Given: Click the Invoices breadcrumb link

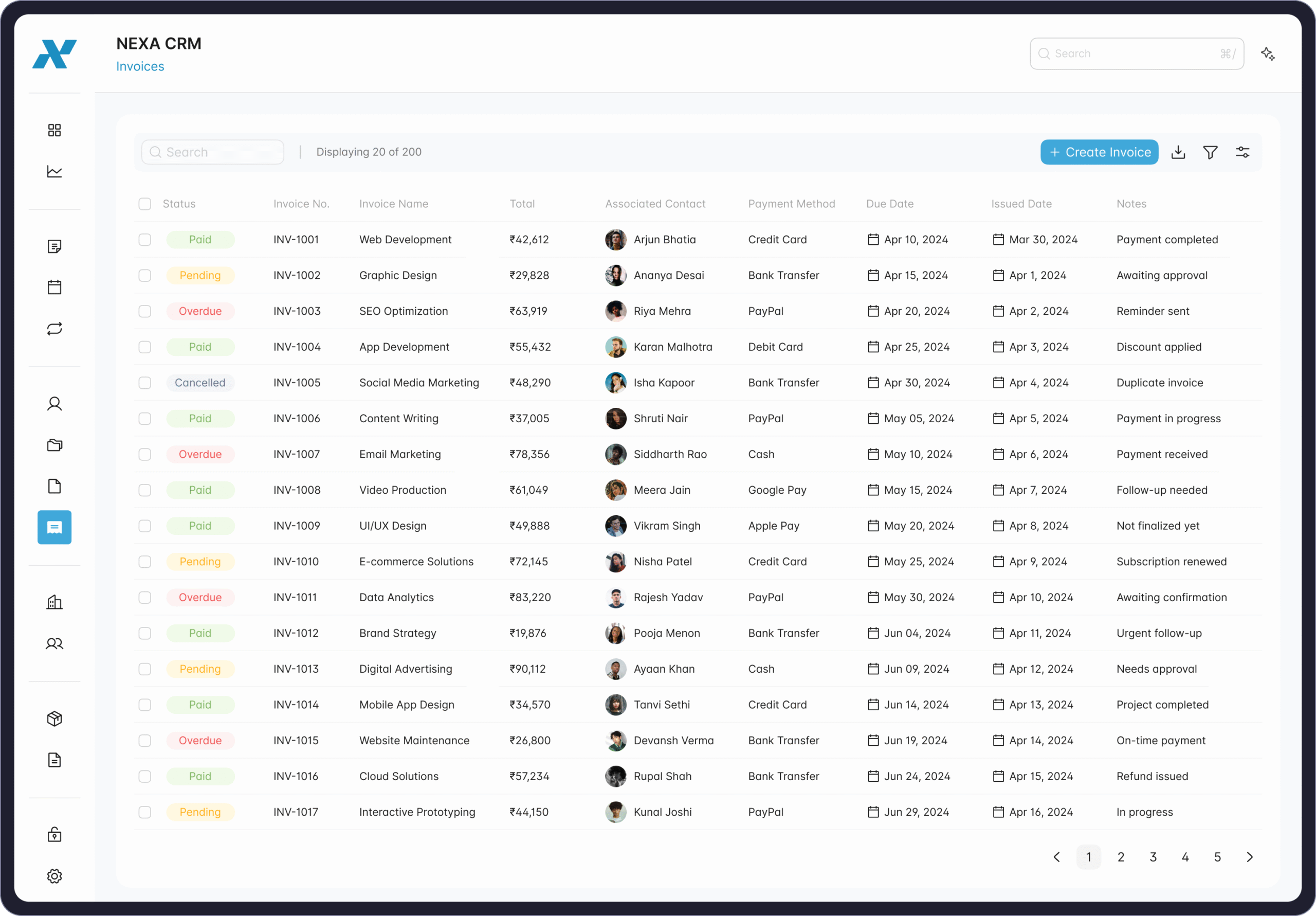Looking at the screenshot, I should pos(140,66).
